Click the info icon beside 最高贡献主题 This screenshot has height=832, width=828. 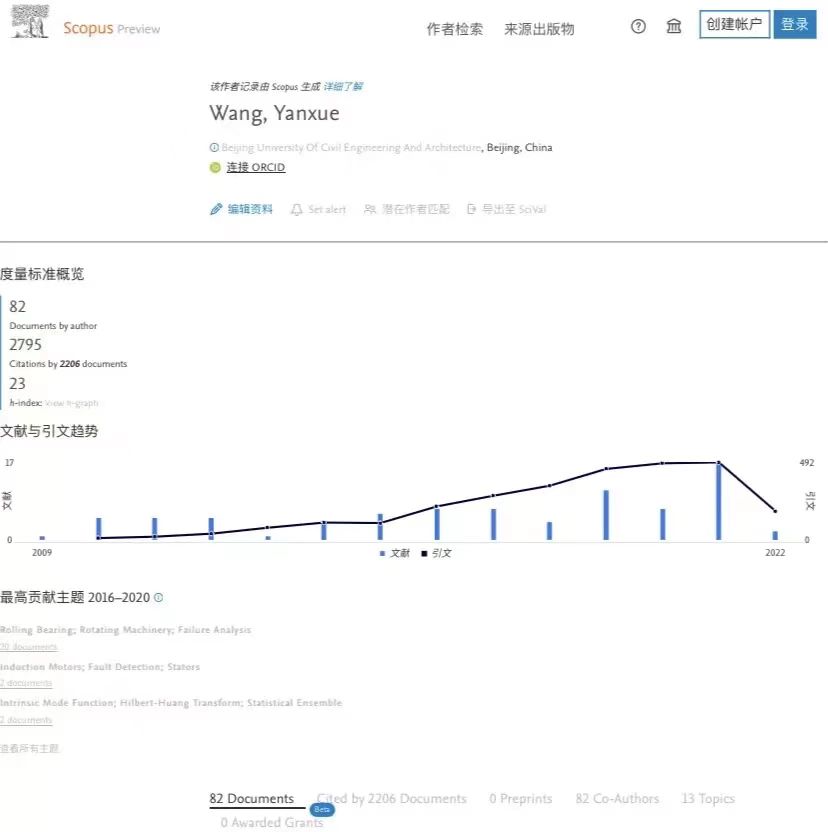point(159,598)
